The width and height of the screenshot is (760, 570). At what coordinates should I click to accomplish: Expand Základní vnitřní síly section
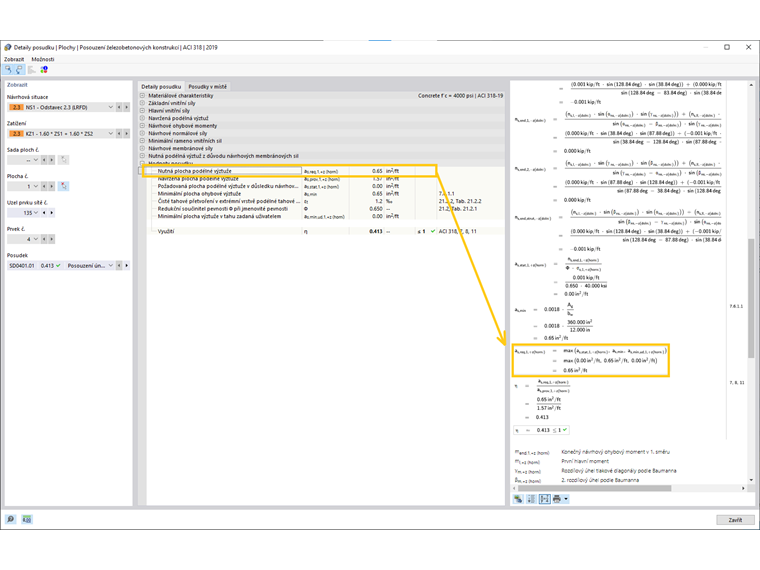click(142, 103)
